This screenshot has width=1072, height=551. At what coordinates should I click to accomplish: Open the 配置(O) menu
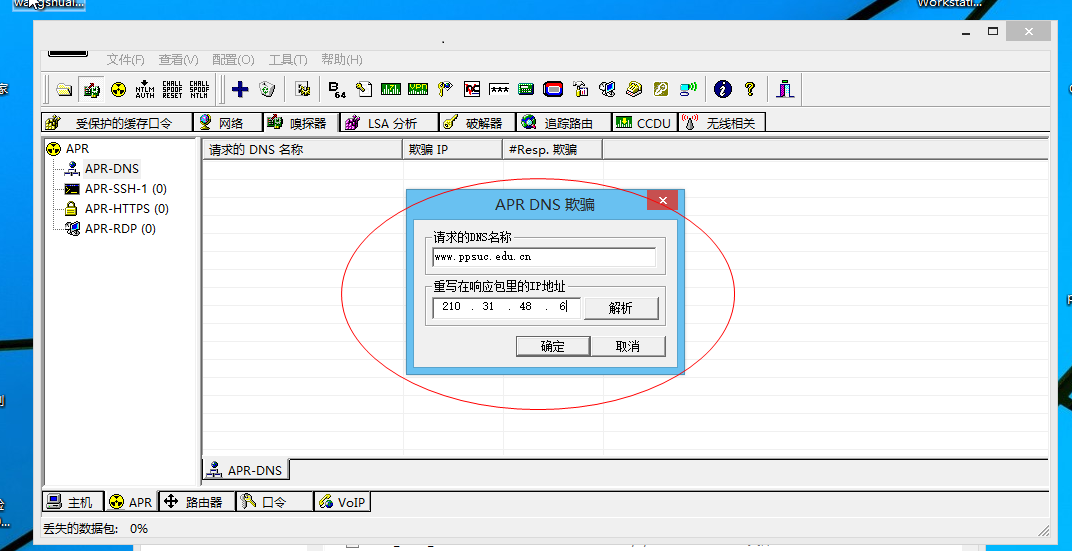coord(233,59)
